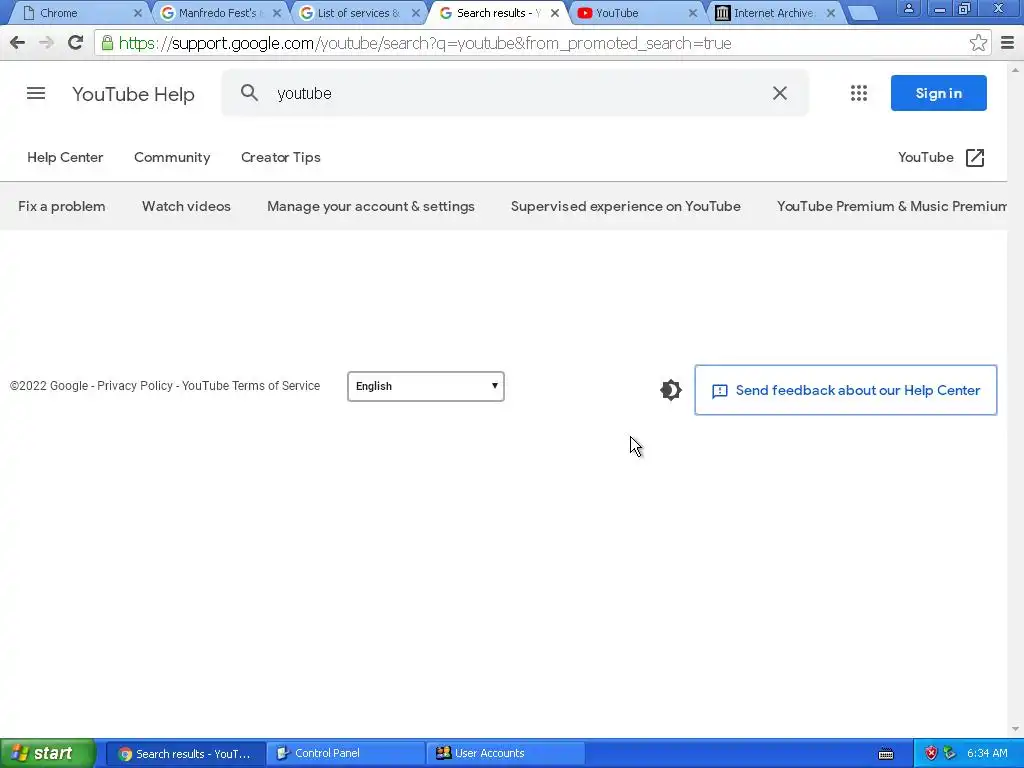1024x768 pixels.
Task: Select Supervised experience on YouTube
Action: [x=626, y=206]
